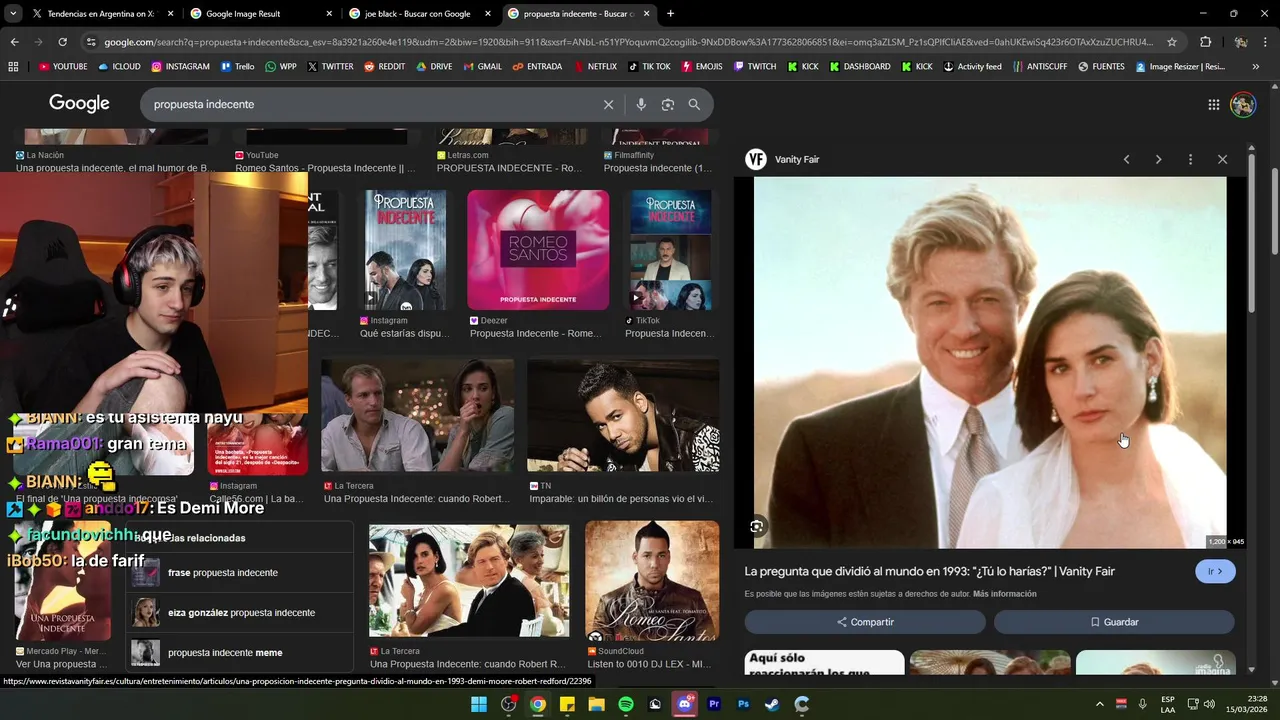Open the Image Resizer bookmark
The width and height of the screenshot is (1280, 720).
(1180, 67)
